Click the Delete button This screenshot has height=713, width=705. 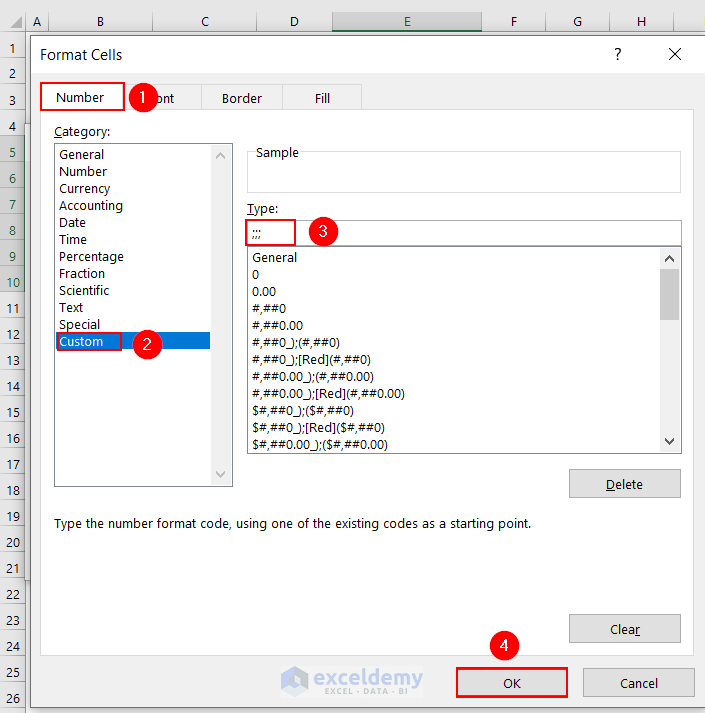tap(624, 484)
